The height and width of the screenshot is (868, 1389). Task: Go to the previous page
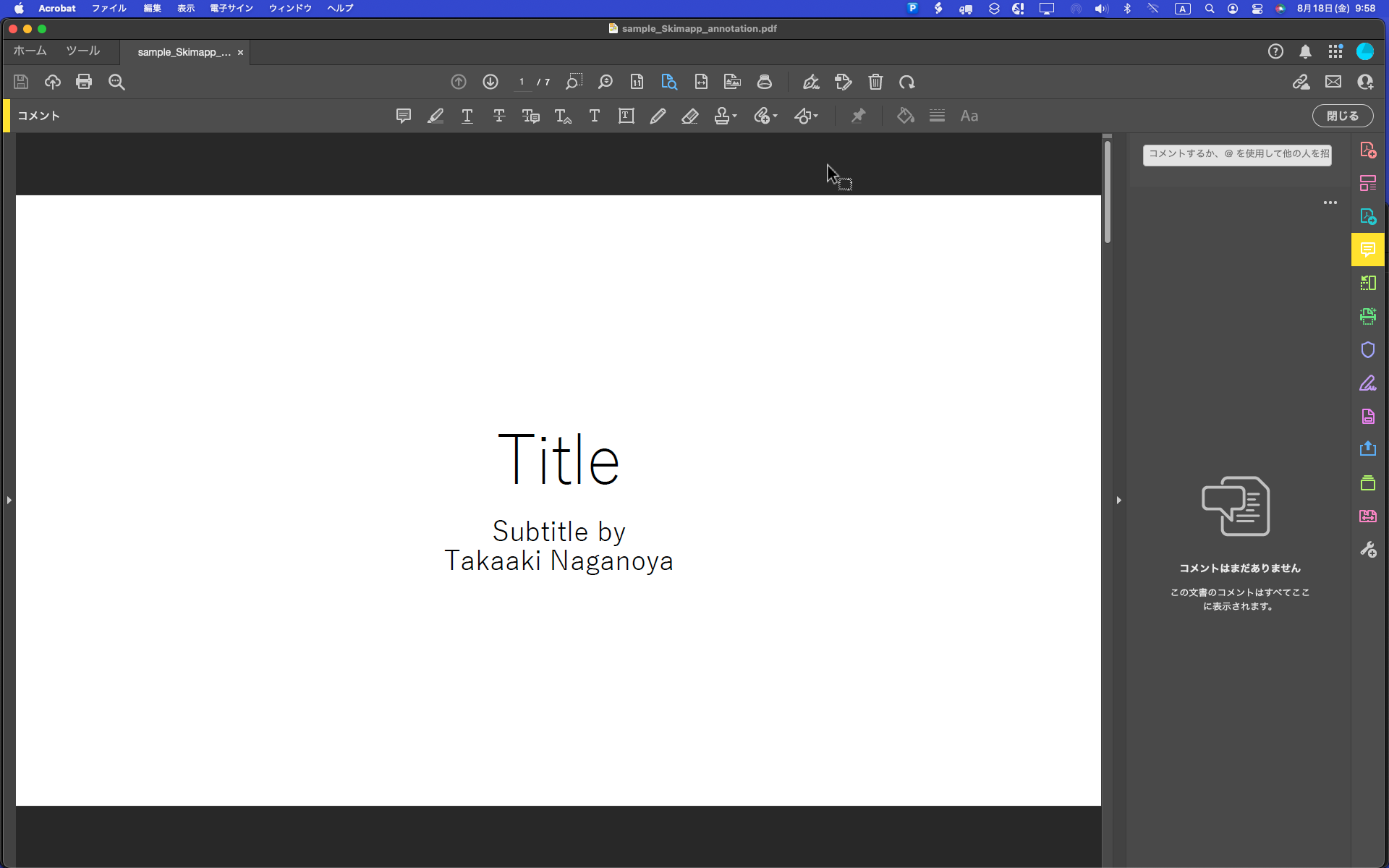click(x=459, y=82)
